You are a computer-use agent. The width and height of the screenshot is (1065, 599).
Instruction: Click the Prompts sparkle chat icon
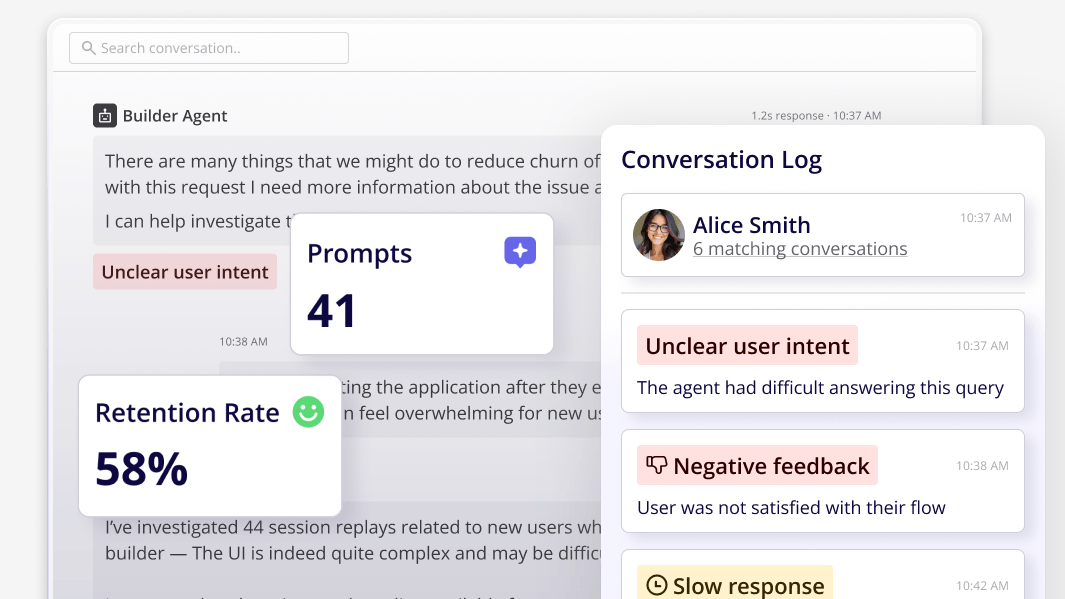tap(520, 252)
